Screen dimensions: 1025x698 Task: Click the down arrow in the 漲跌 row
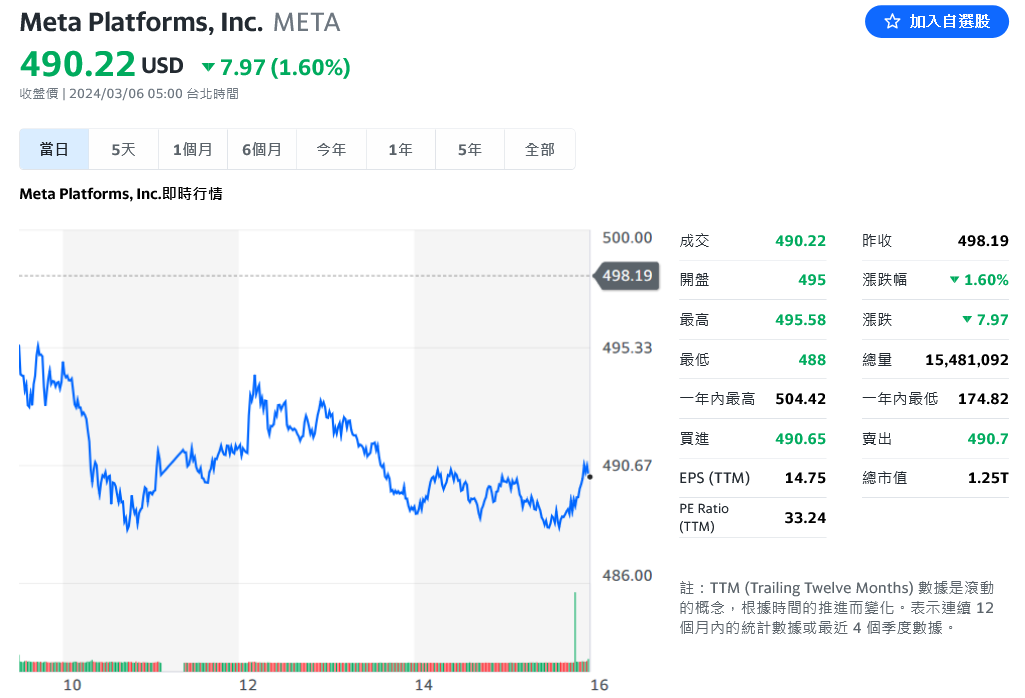[967, 320]
